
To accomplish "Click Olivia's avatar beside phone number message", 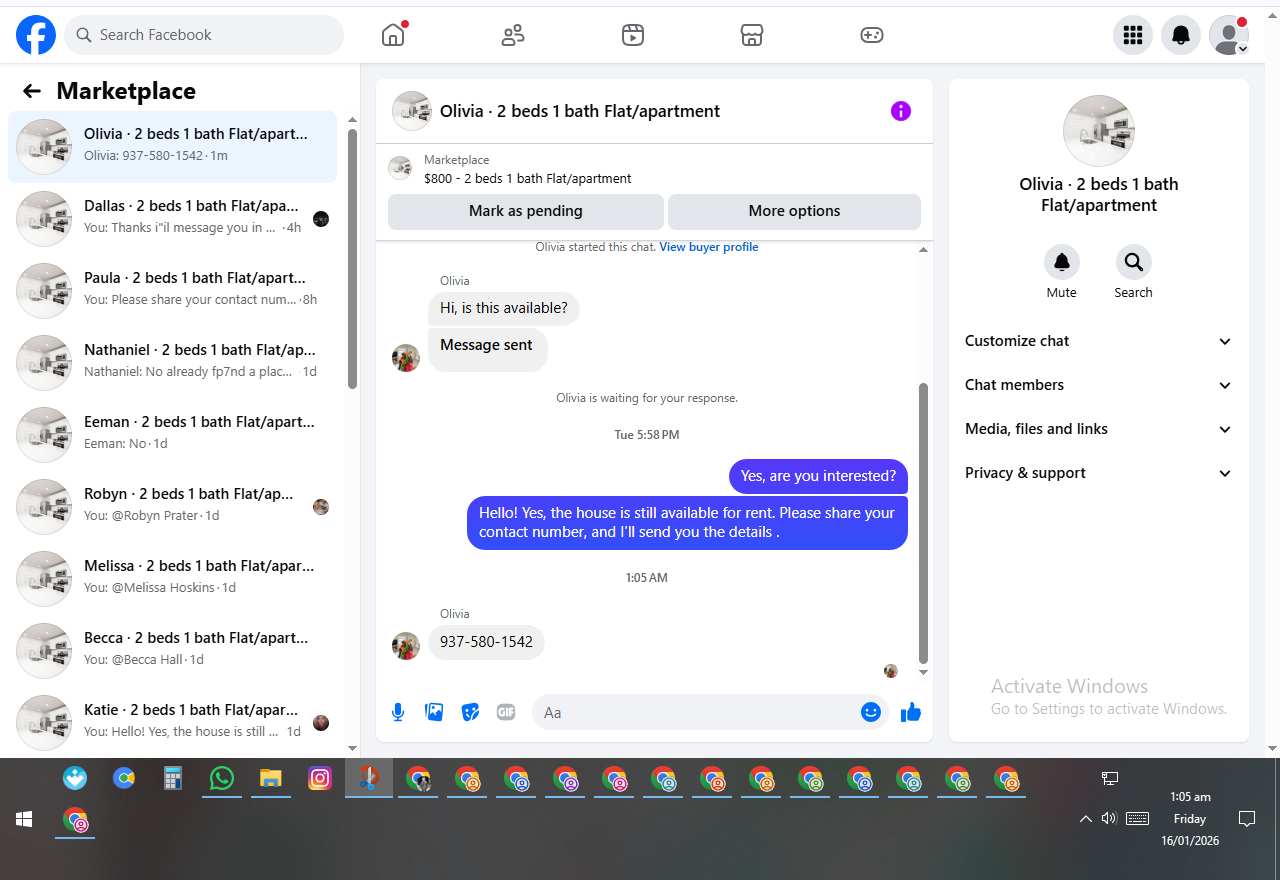I will click(406, 646).
